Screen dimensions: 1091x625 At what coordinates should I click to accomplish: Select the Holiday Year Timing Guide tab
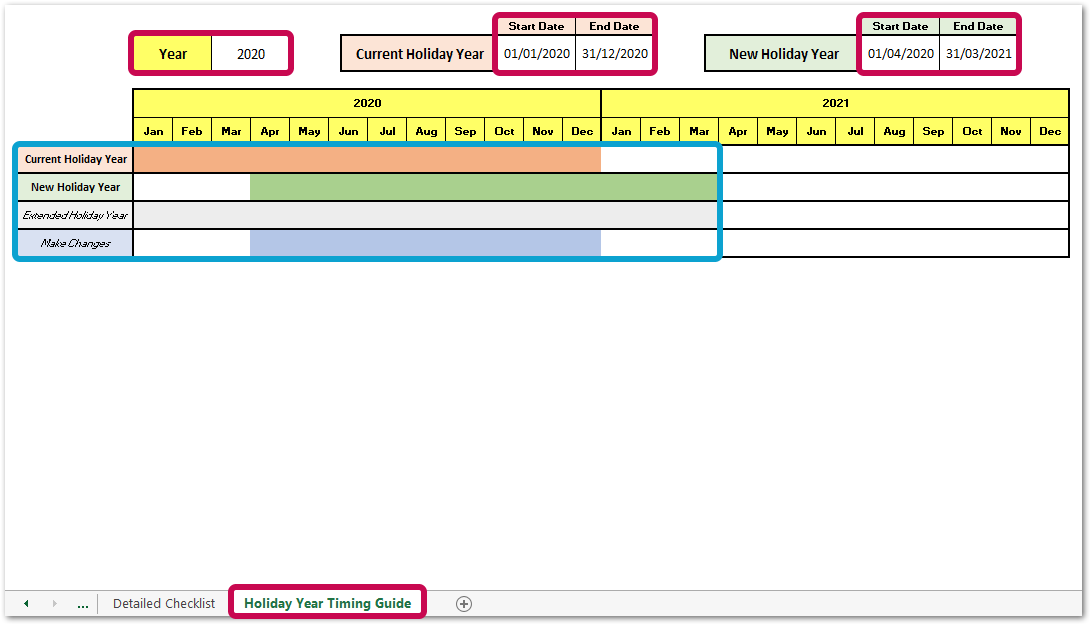pos(327,602)
